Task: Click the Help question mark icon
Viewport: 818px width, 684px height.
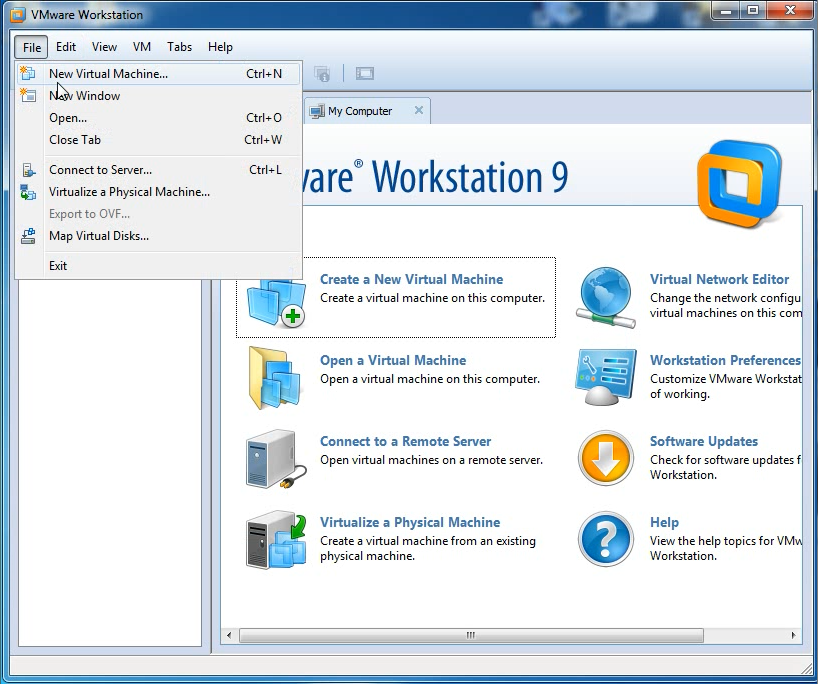Action: (606, 539)
